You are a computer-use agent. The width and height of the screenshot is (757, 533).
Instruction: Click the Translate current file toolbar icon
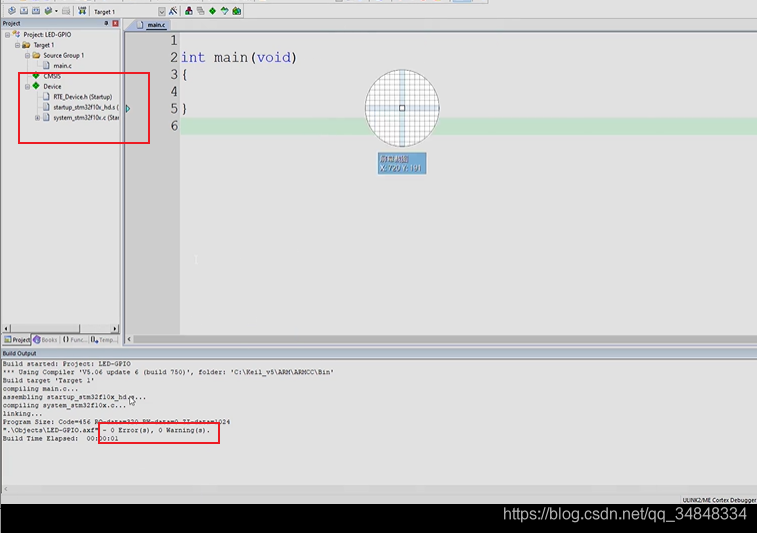pyautogui.click(x=12, y=11)
